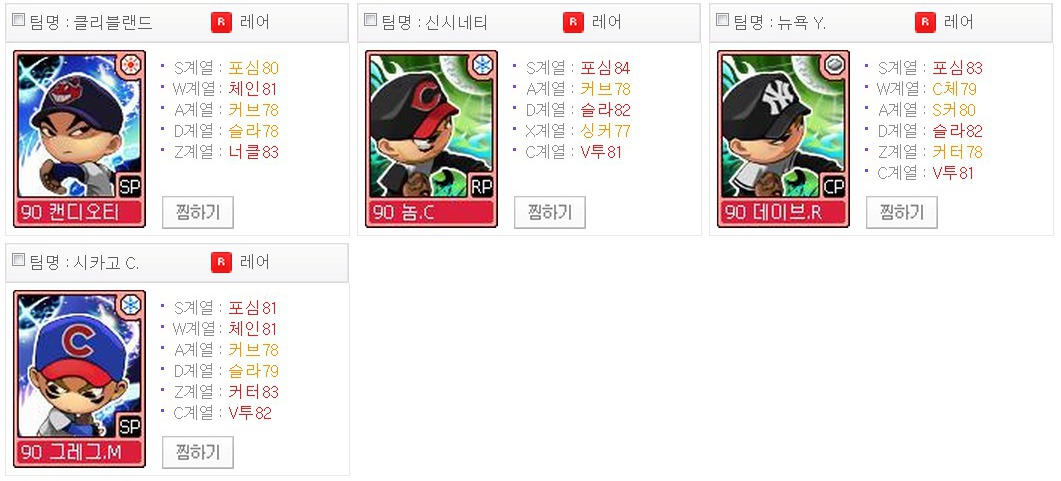Screen dimensions: 1061x481
Task: Check the 신시네티 team checkbox
Action: [x=370, y=20]
